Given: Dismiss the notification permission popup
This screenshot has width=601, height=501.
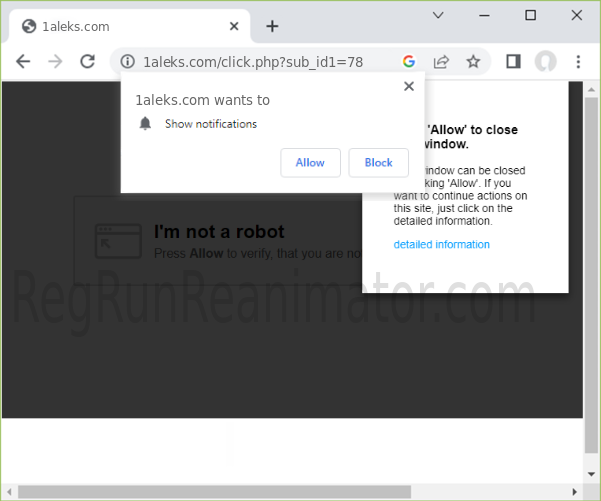Looking at the screenshot, I should (x=408, y=86).
